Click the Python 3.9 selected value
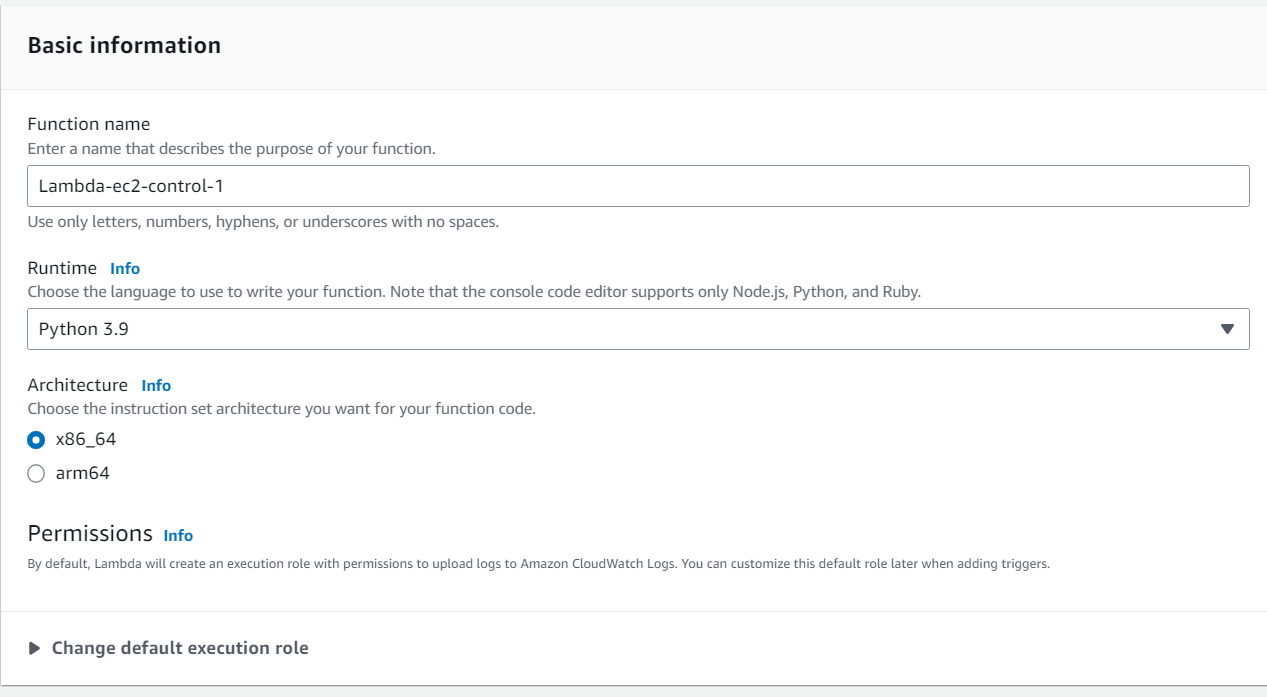1267x697 pixels. click(x=84, y=329)
